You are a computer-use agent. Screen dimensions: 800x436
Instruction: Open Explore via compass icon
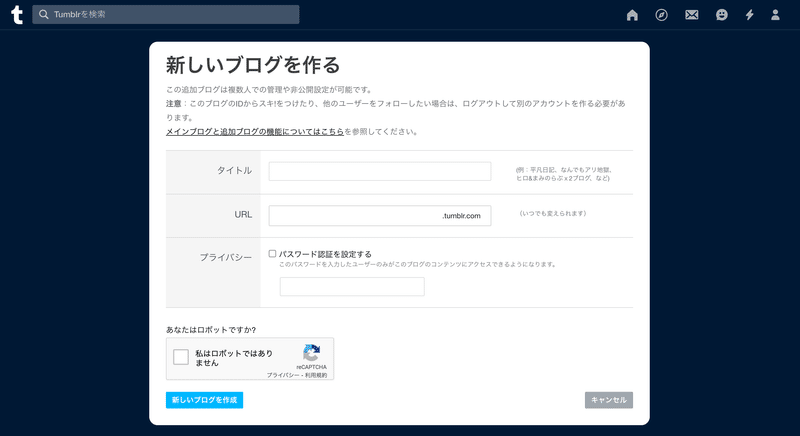661,15
